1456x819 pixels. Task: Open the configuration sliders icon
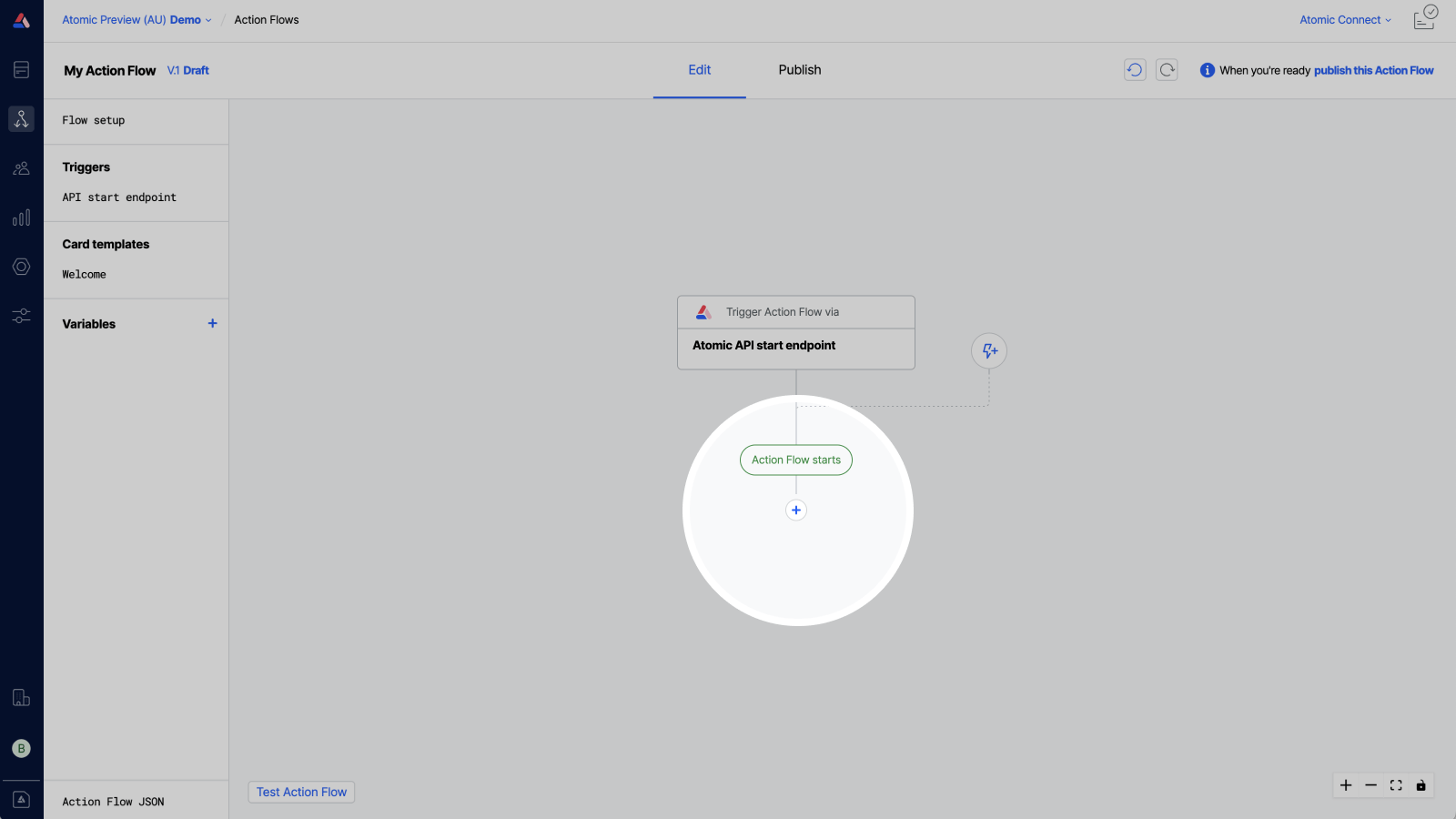tap(22, 316)
